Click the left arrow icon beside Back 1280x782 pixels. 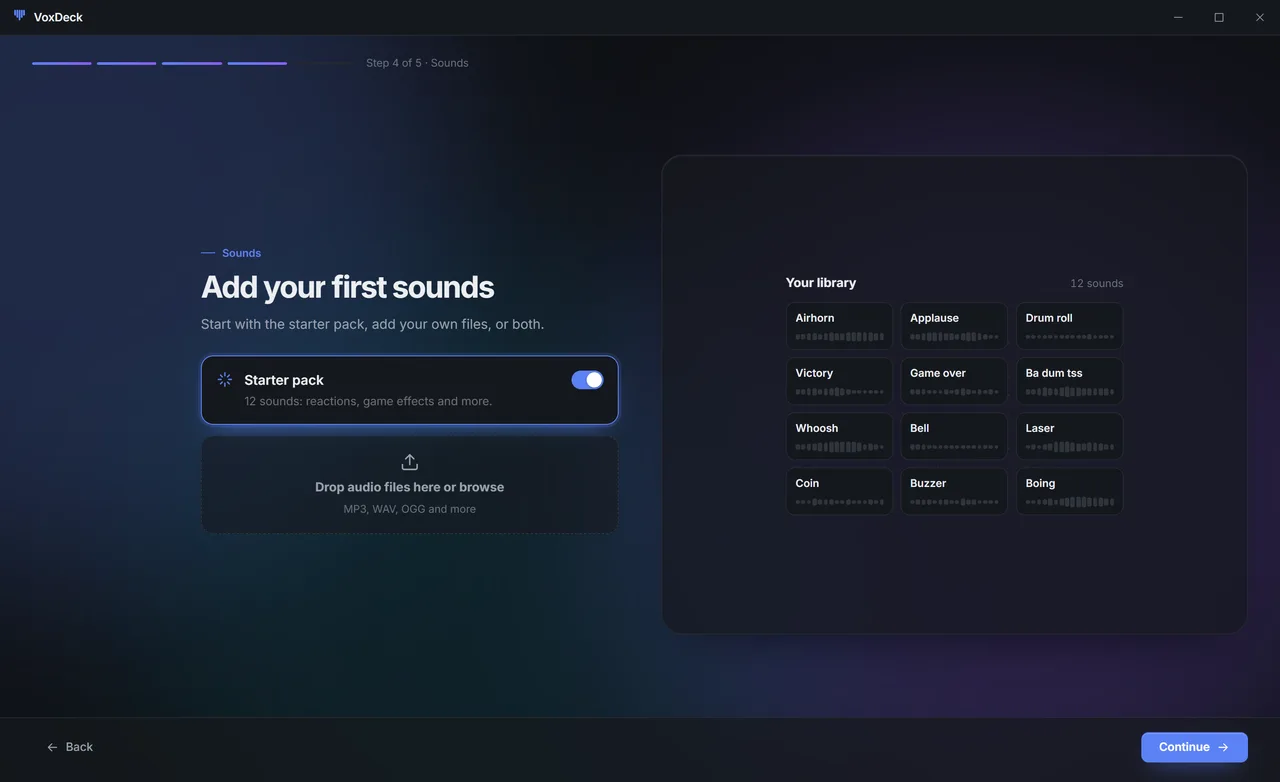click(x=52, y=747)
